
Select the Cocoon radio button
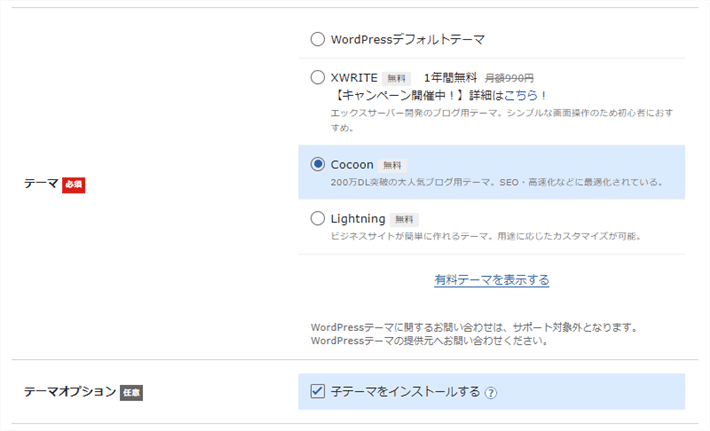[x=318, y=164]
